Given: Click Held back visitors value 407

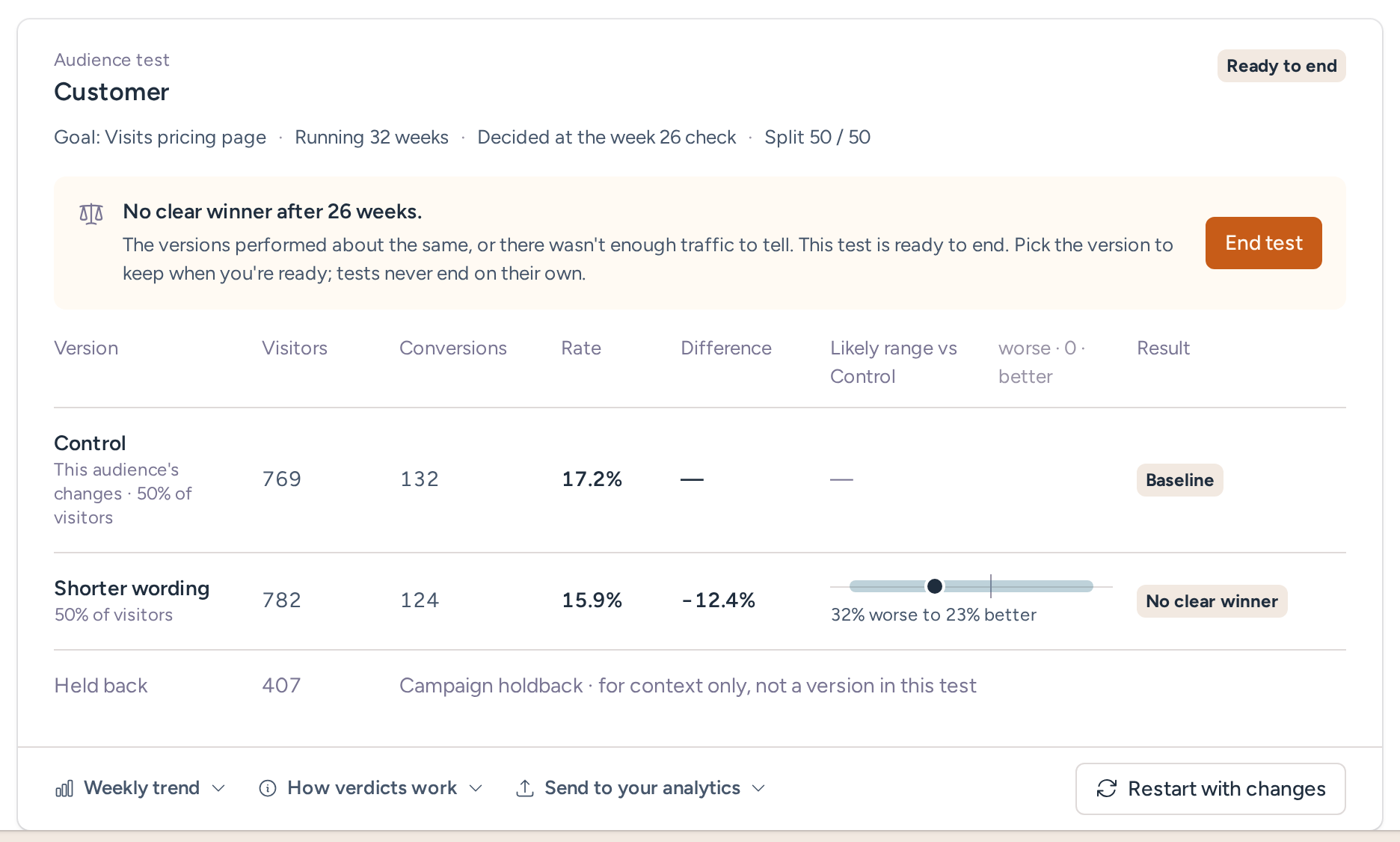Looking at the screenshot, I should [x=281, y=685].
